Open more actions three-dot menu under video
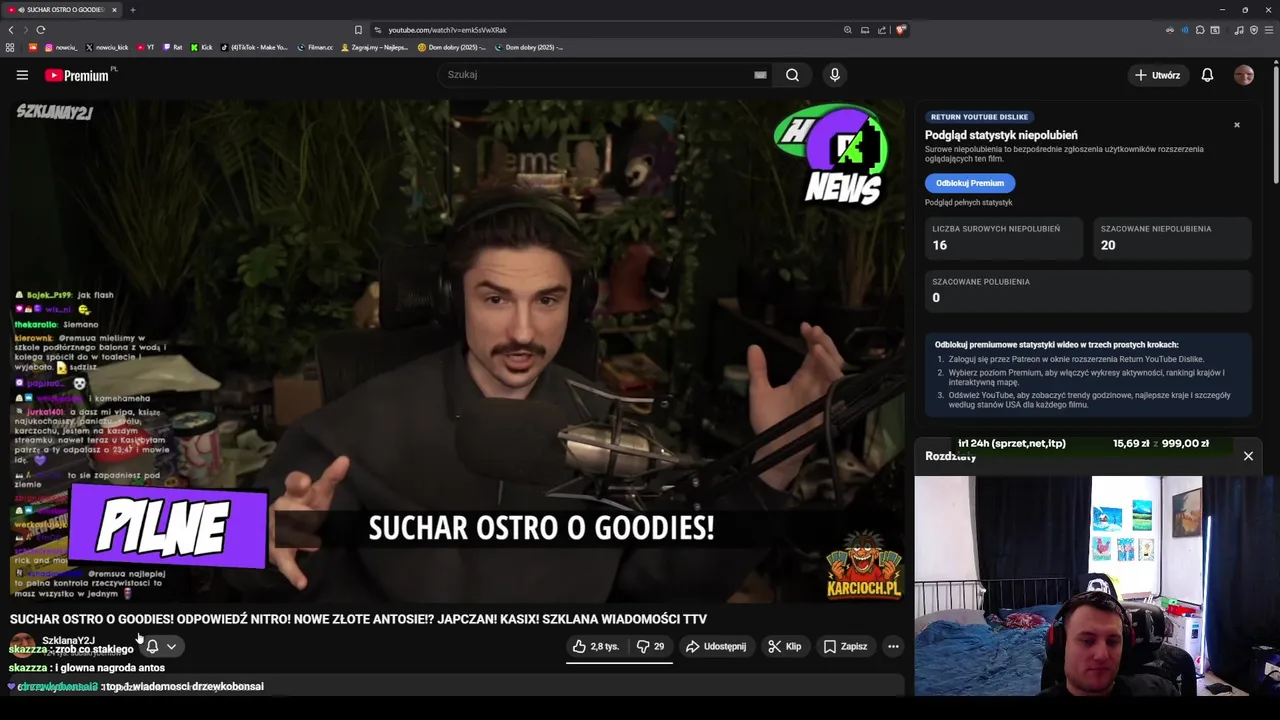Screen dimensions: 1280x720 coord(893,647)
